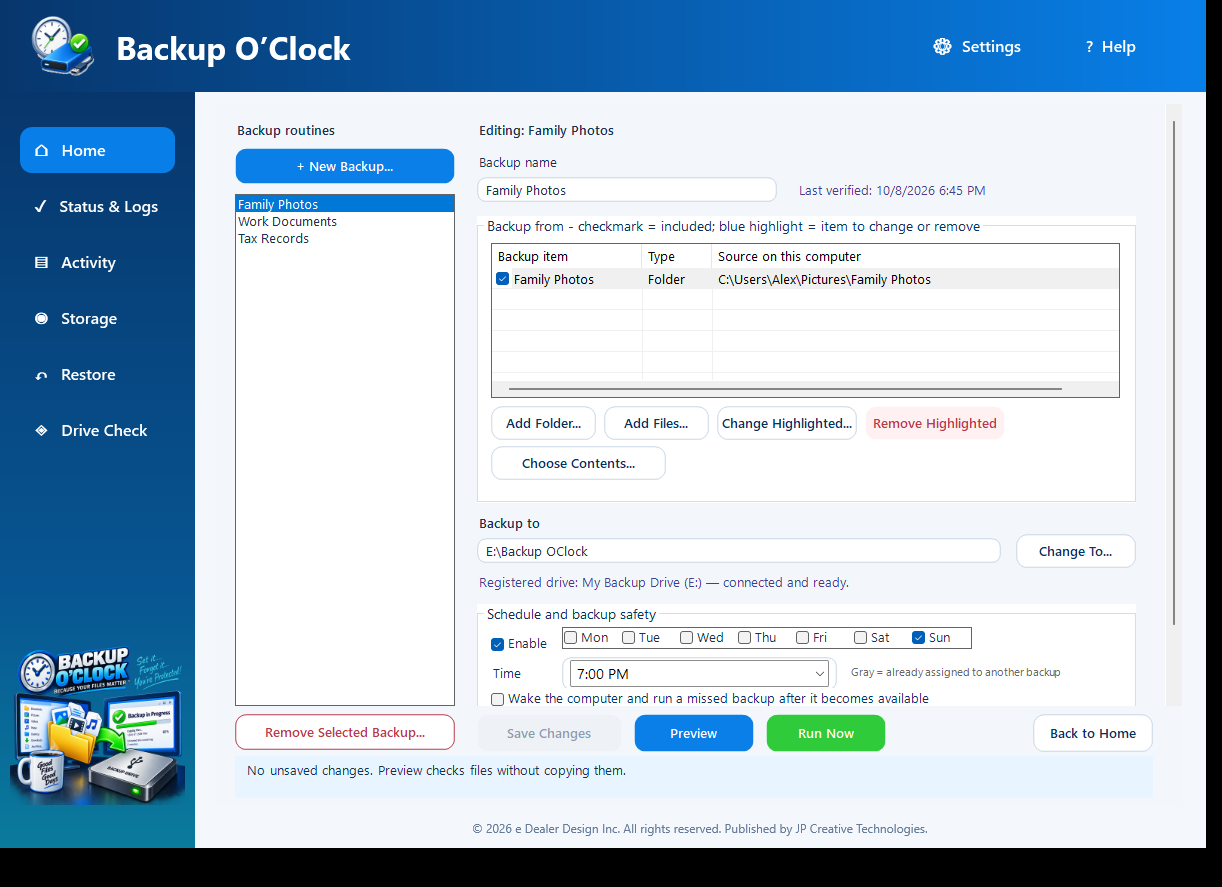Click the Backup to path field
Image resolution: width=1222 pixels, height=887 pixels.
[x=739, y=551]
